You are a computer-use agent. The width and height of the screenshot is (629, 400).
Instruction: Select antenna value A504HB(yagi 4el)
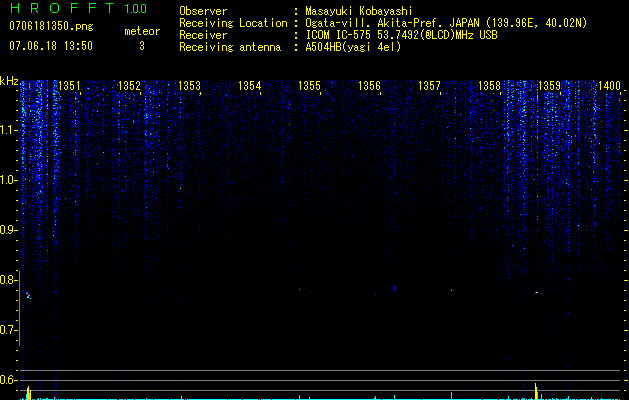point(353,47)
